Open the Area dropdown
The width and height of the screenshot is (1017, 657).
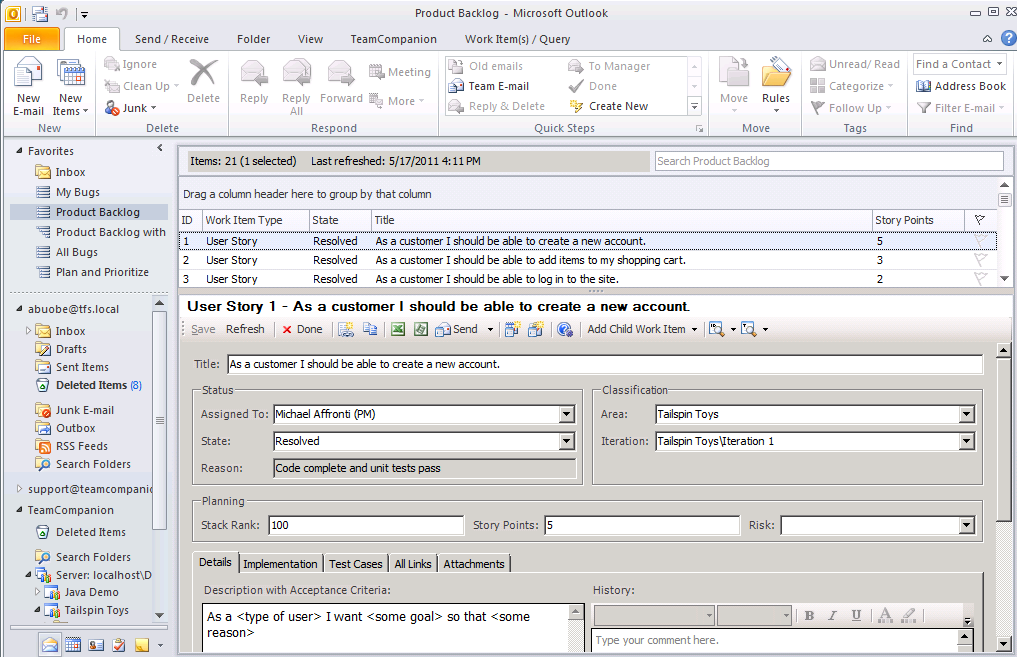pyautogui.click(x=967, y=414)
